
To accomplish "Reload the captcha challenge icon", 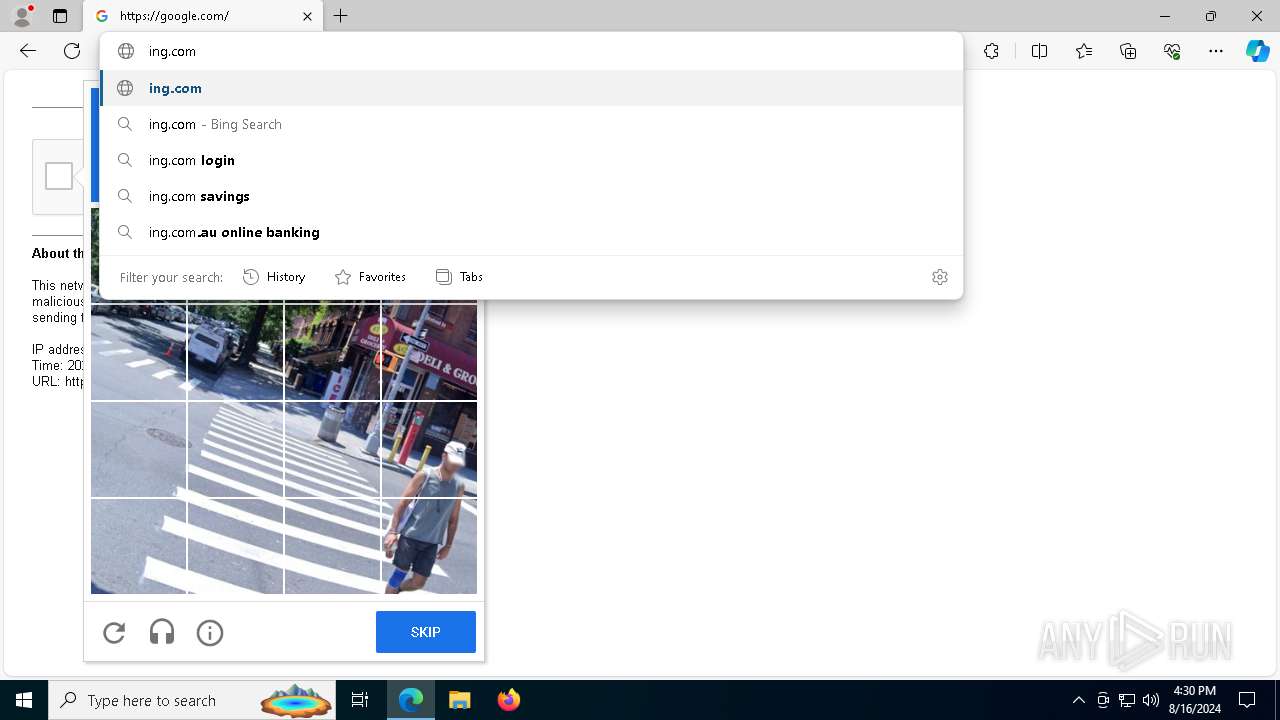I will (x=114, y=632).
